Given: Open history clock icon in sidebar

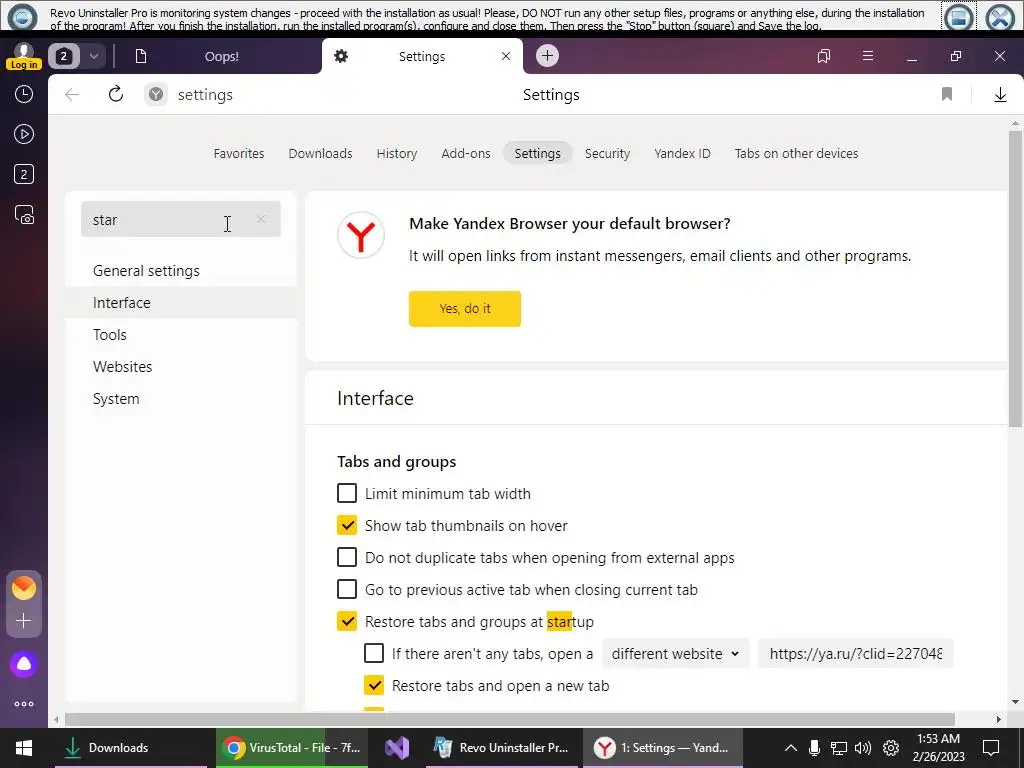Looking at the screenshot, I should (24, 95).
